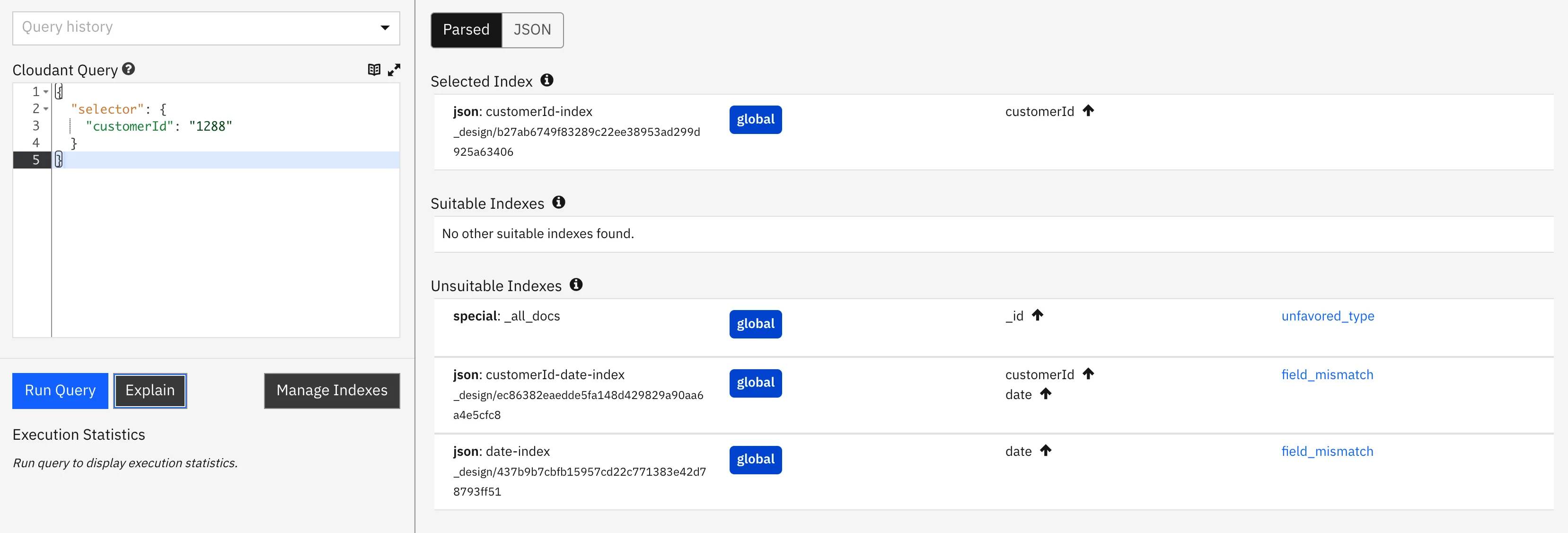Click the Run Query button
Screen dimensions: 1568x533
pyautogui.click(x=60, y=391)
